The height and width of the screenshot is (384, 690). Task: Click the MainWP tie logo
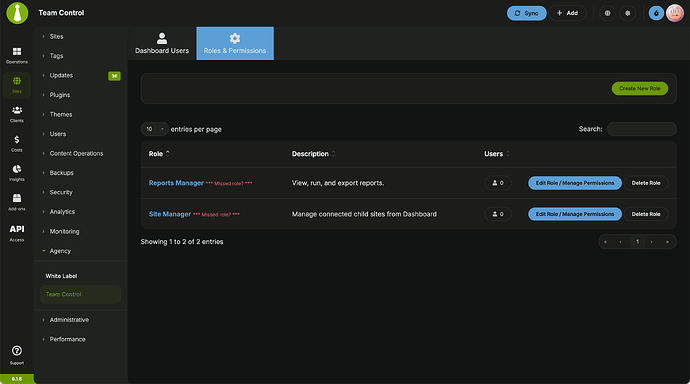(17, 13)
